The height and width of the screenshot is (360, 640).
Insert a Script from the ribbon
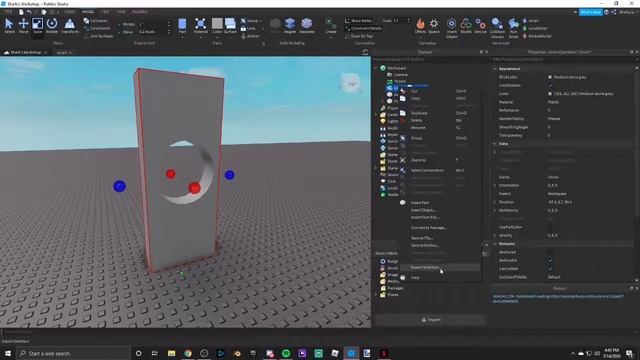(531, 20)
